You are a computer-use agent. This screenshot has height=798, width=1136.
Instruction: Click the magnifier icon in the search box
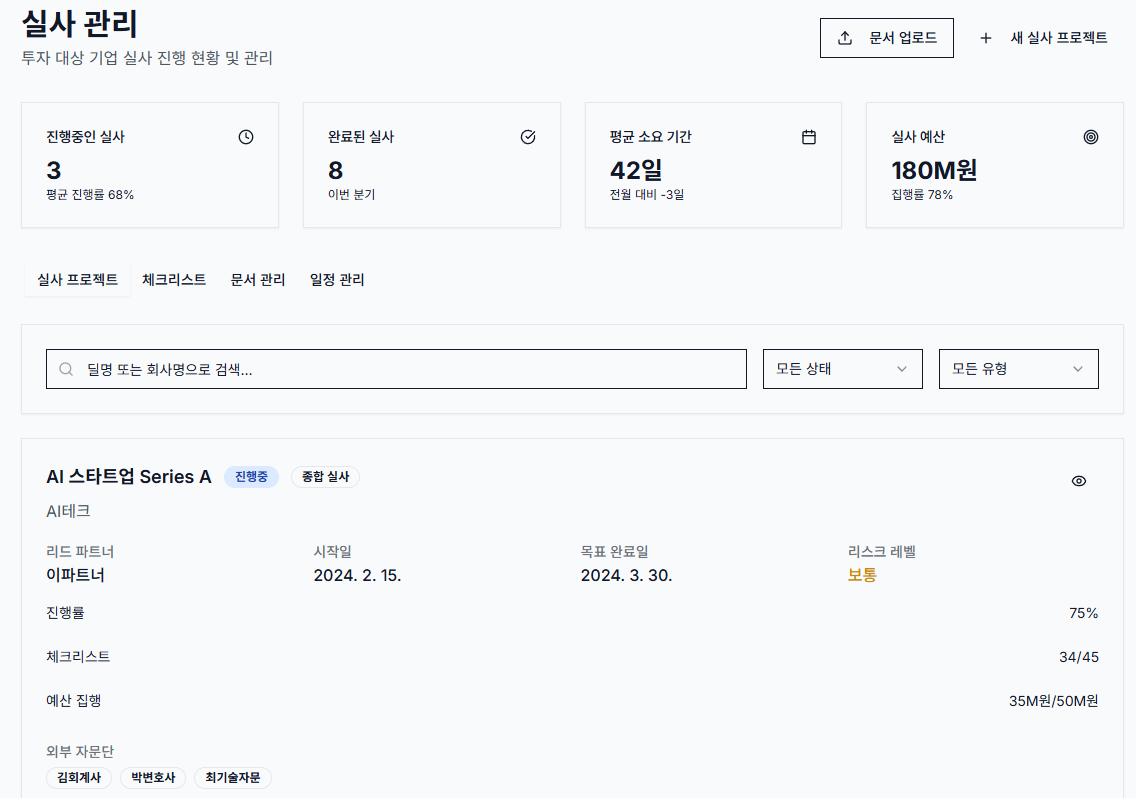tap(66, 369)
